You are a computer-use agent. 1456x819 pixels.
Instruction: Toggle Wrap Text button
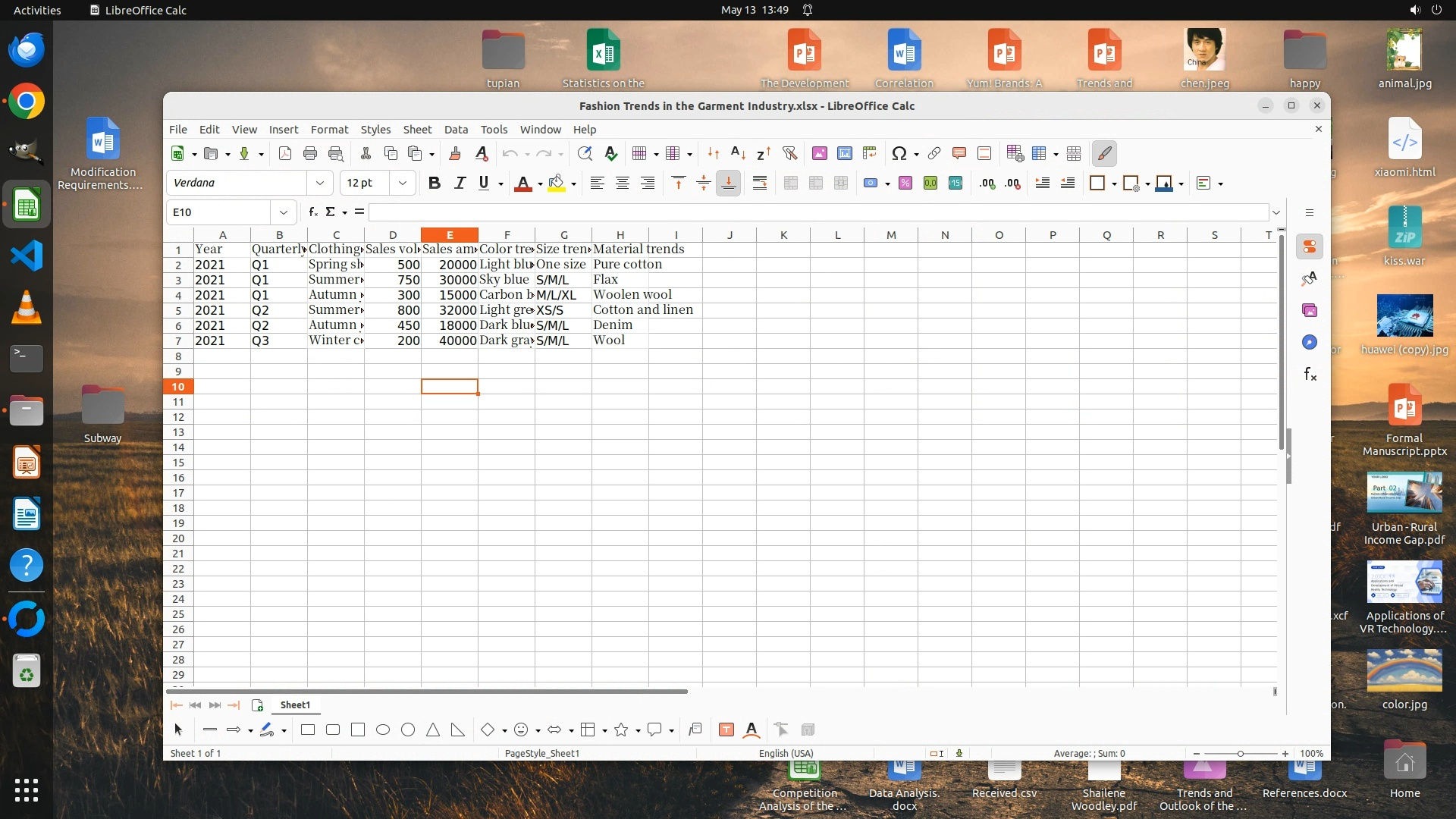click(x=759, y=183)
